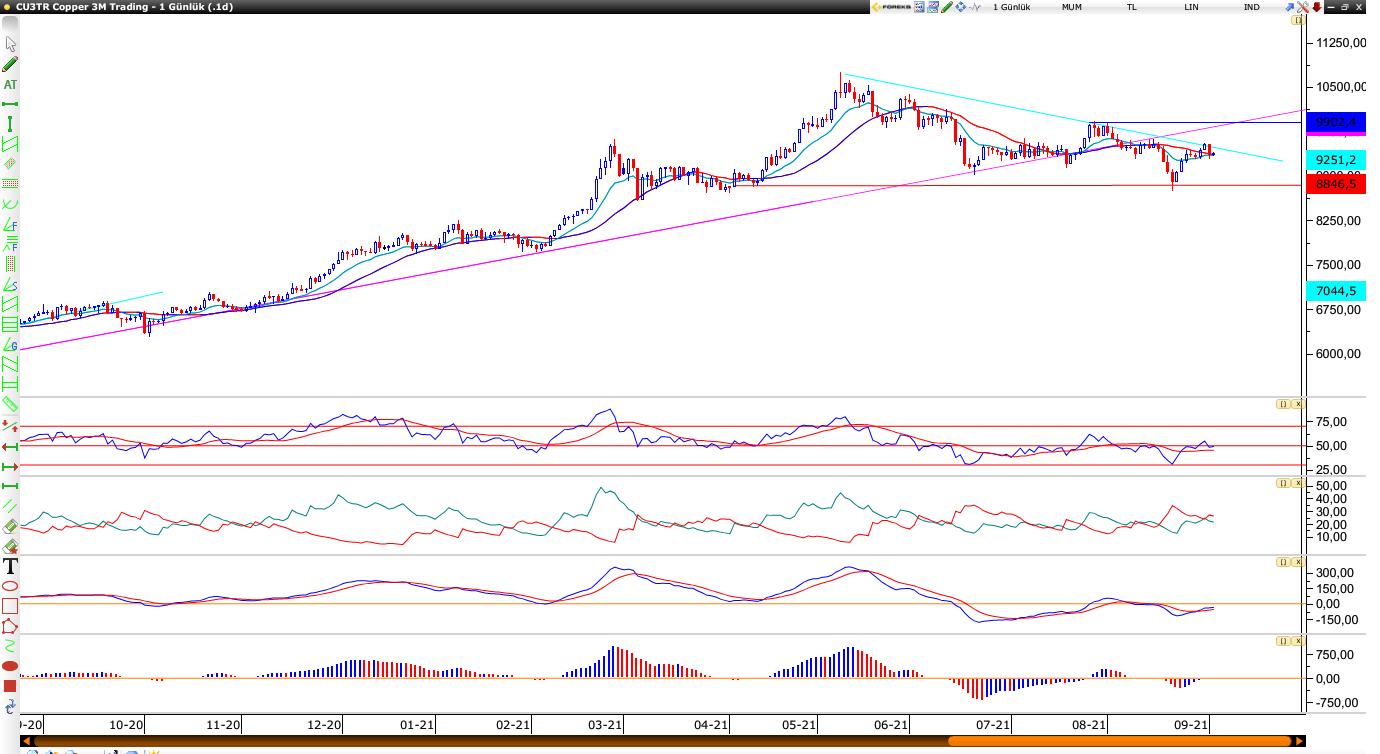
Task: Click the blue refresh arrows icon
Action: click(x=11, y=705)
